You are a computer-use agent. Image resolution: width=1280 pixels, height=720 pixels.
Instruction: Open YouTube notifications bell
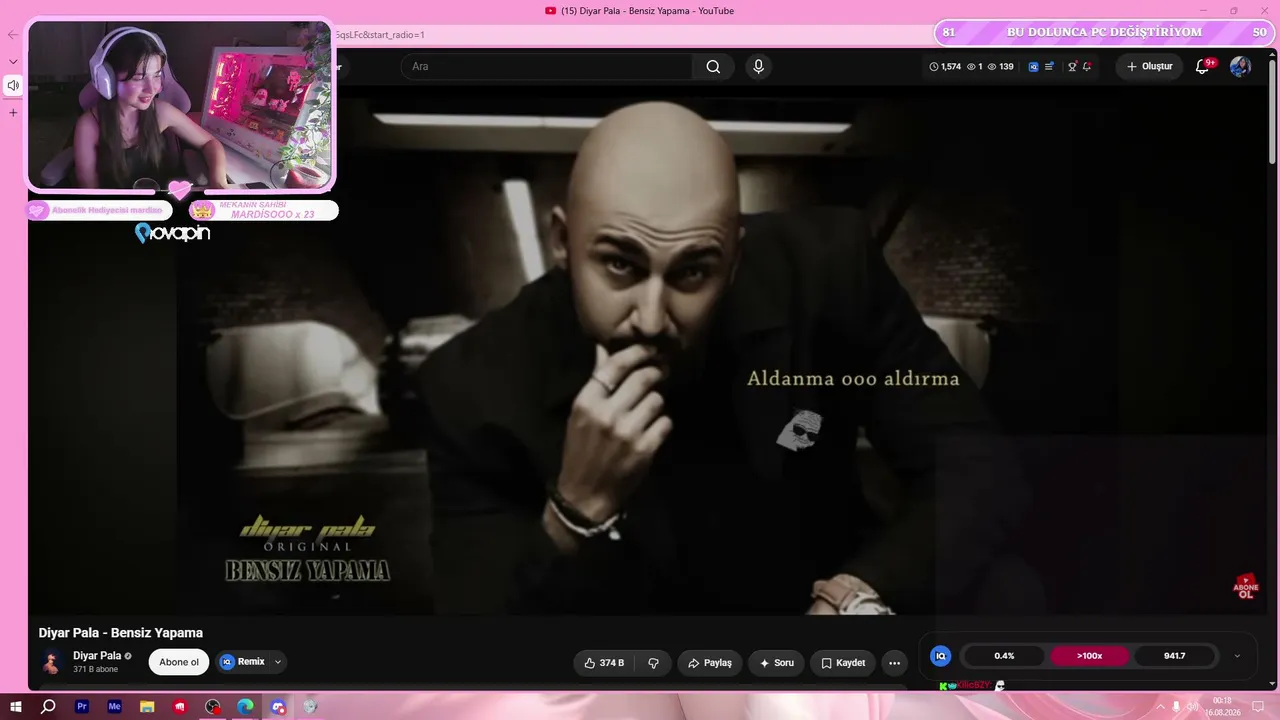(x=1203, y=67)
